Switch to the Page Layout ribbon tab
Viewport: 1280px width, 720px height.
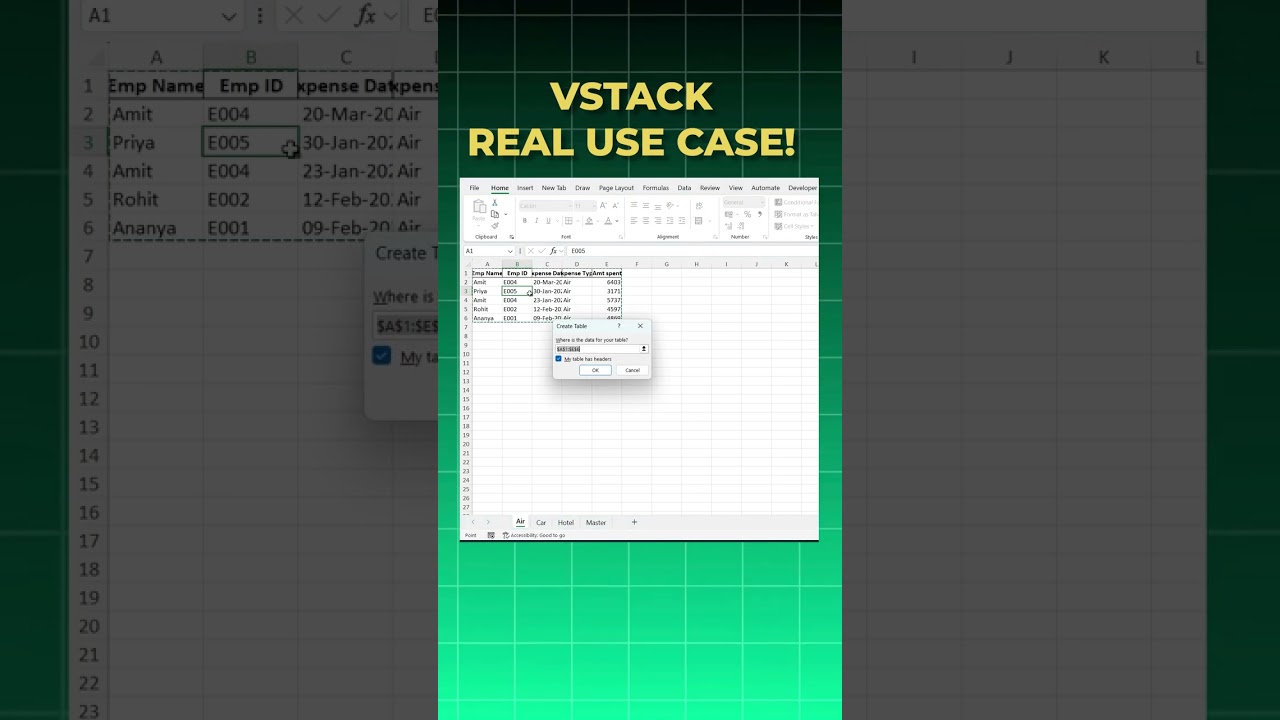pyautogui.click(x=616, y=188)
